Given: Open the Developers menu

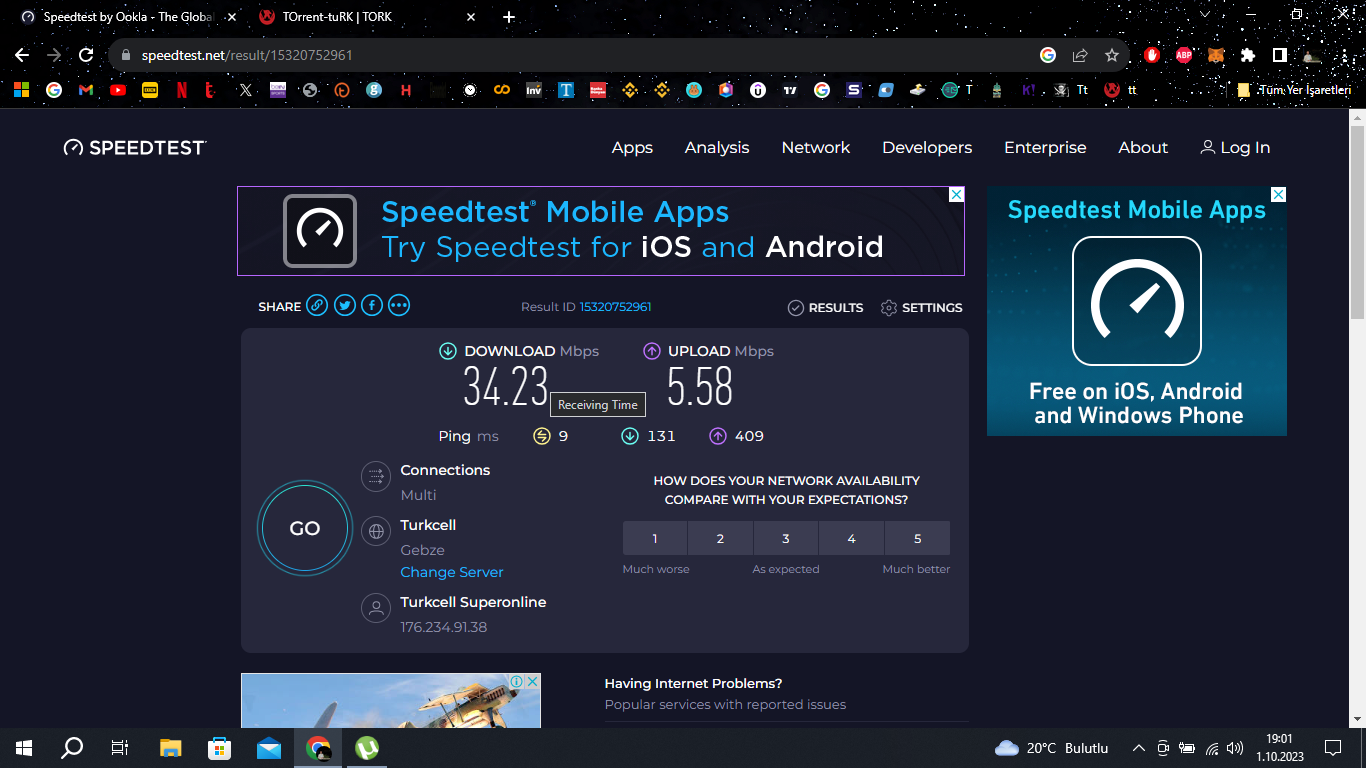Looking at the screenshot, I should point(927,147).
